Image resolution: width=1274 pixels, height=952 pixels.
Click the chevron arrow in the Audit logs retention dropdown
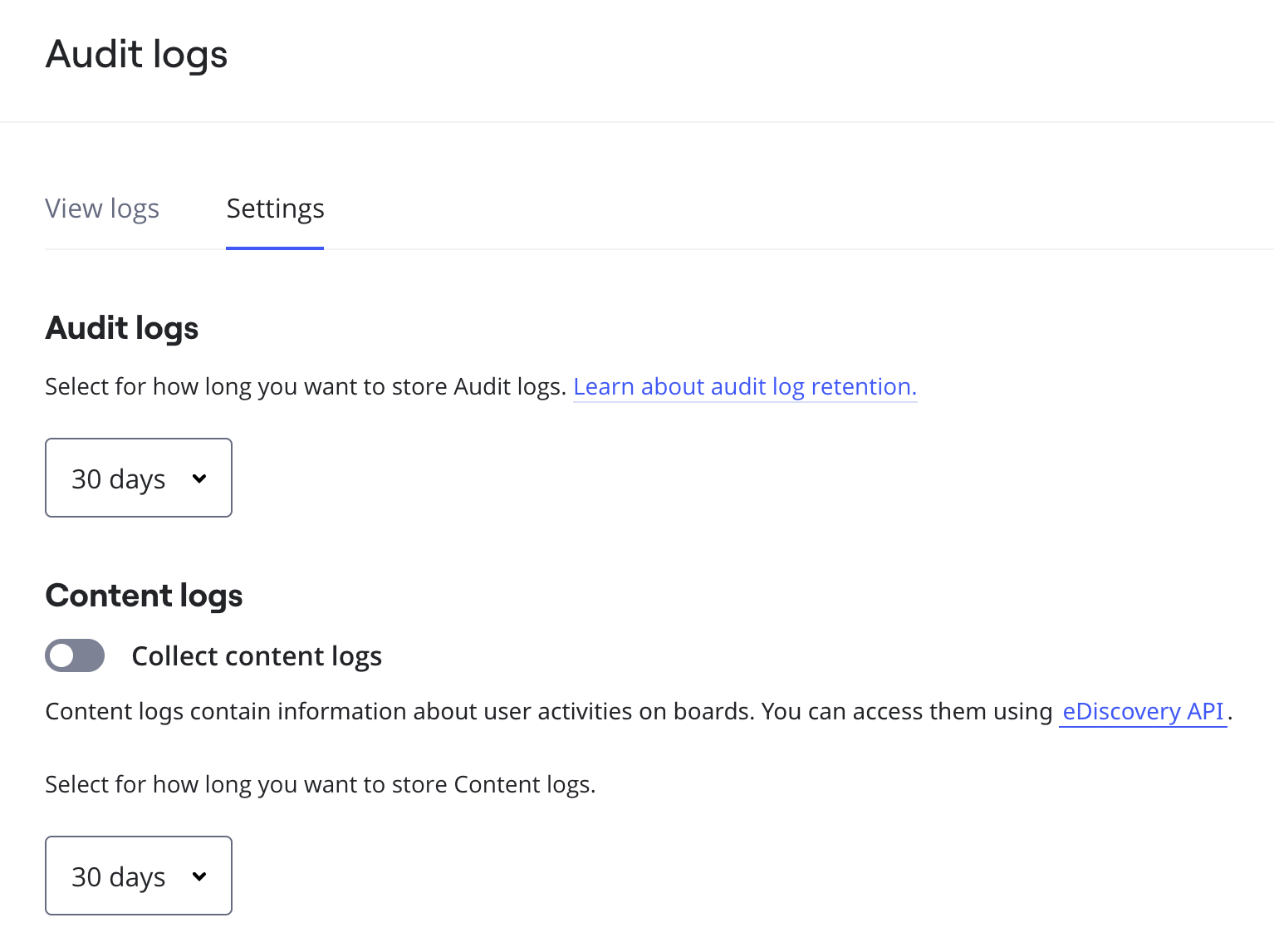click(x=199, y=478)
